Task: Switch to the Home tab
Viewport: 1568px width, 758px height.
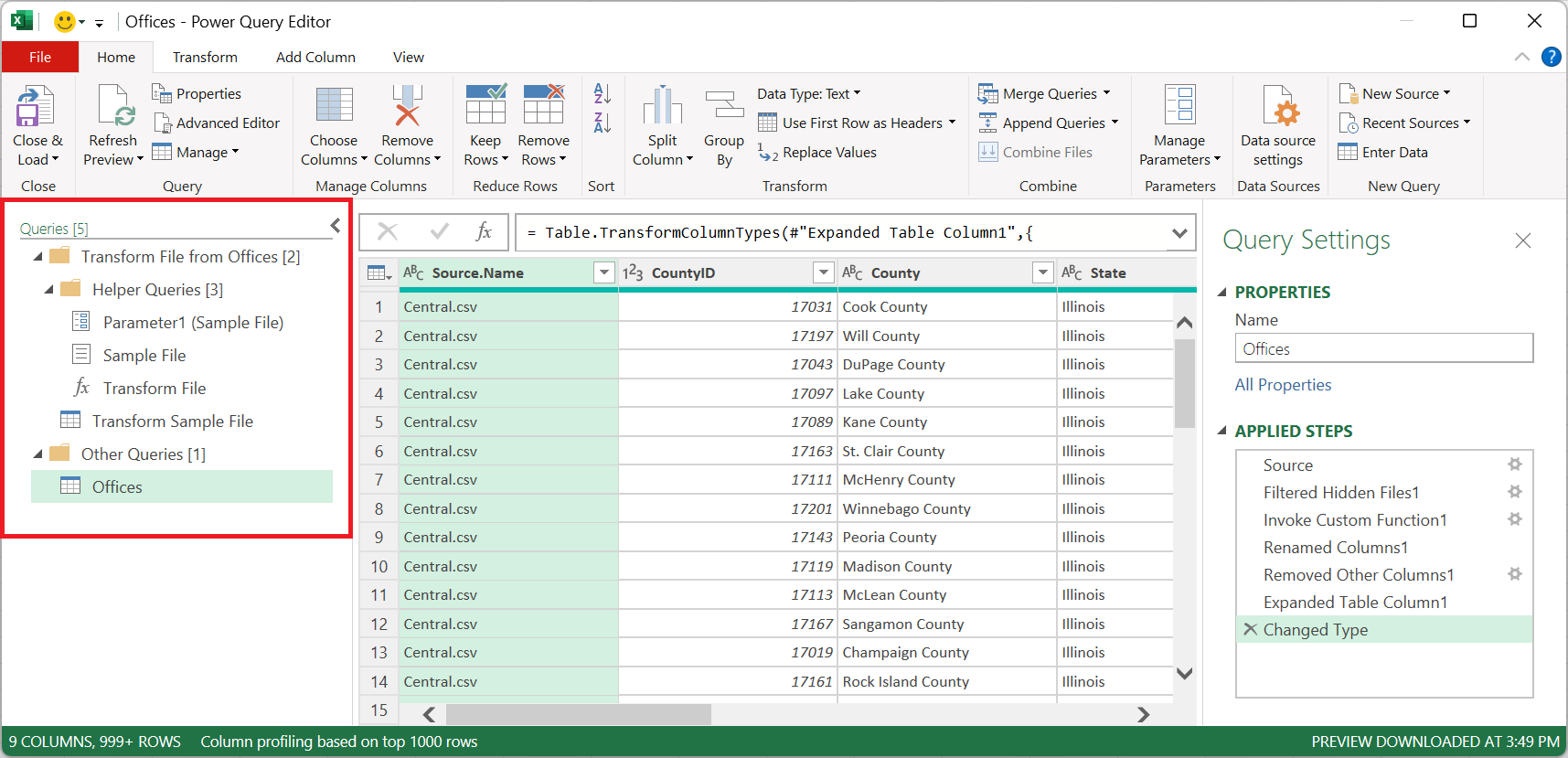Action: 116,57
